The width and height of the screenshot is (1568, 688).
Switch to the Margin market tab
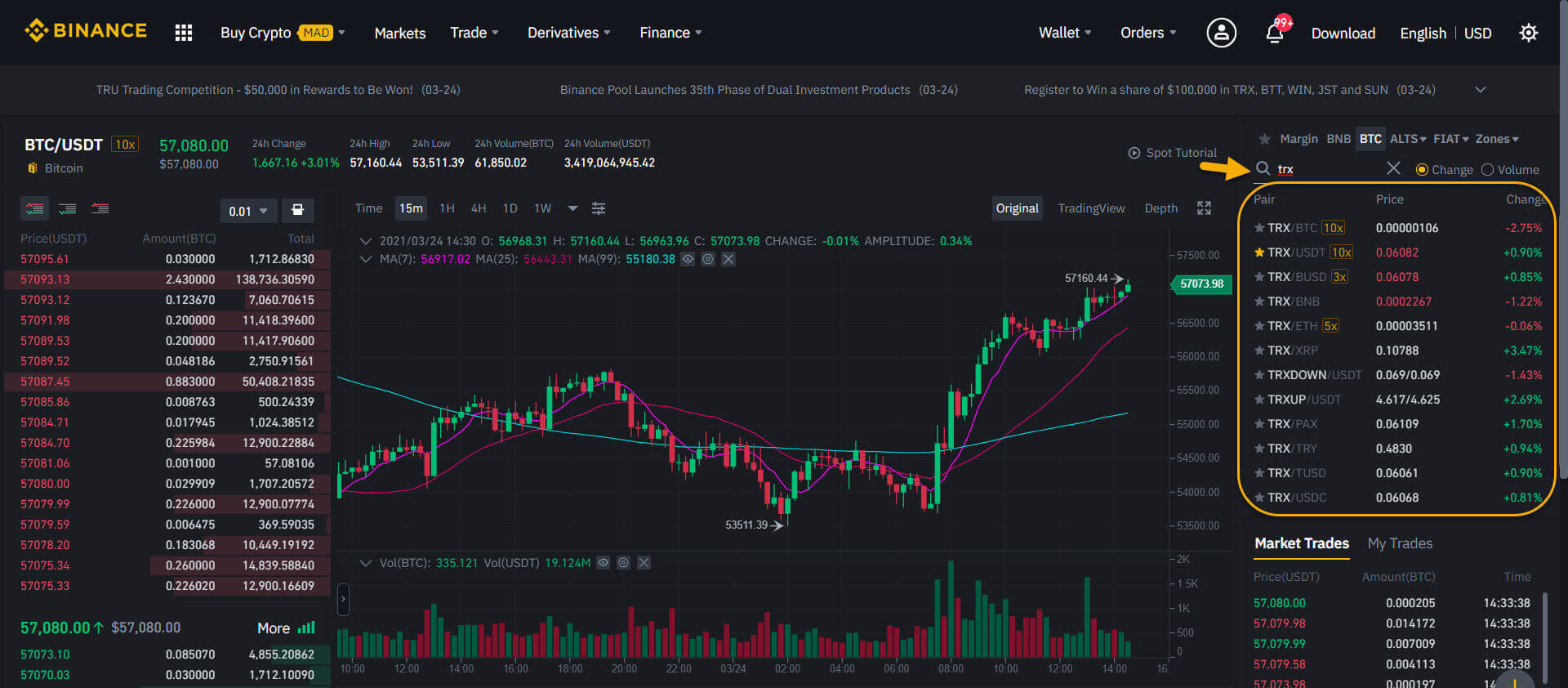[1298, 139]
